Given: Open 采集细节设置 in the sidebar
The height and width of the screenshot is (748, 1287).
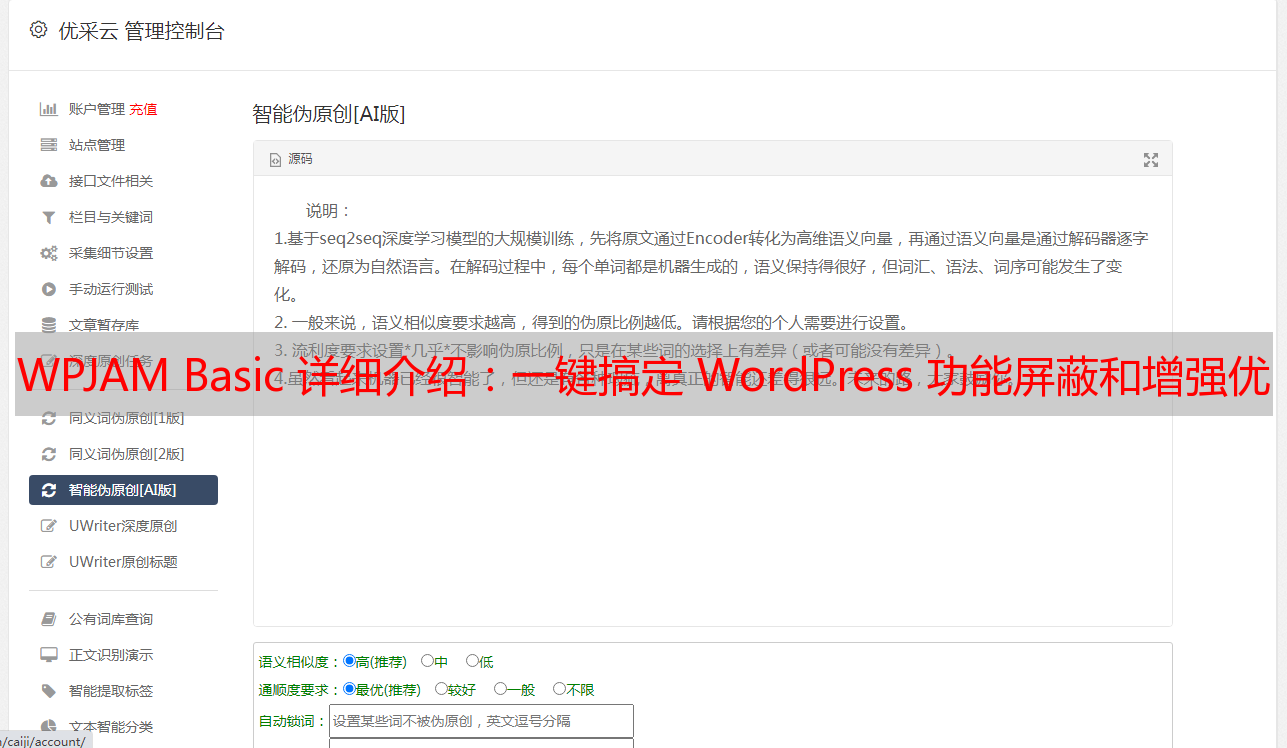Looking at the screenshot, I should click(x=111, y=253).
